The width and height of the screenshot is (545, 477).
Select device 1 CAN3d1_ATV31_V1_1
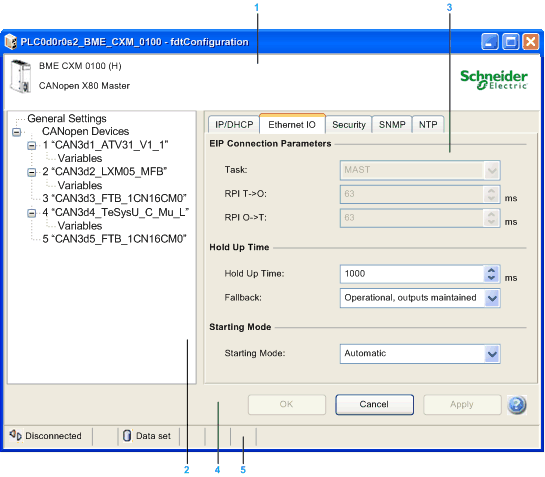coord(105,145)
